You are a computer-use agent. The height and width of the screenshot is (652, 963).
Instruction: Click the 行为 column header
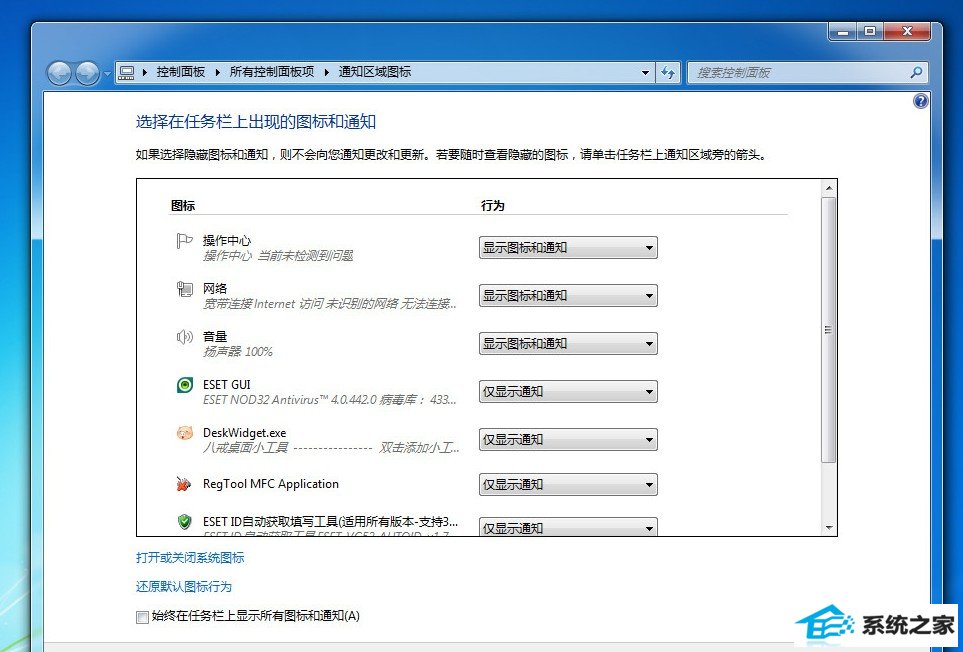pos(493,206)
